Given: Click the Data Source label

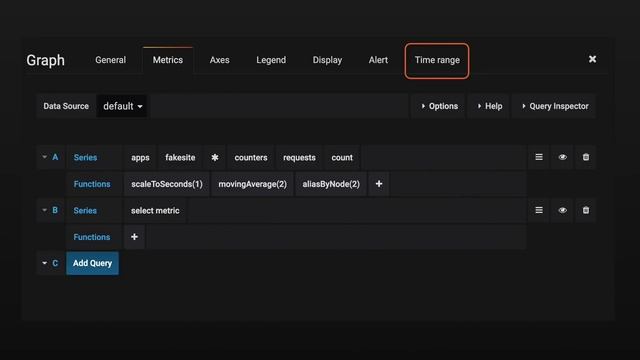Looking at the screenshot, I should [66, 106].
